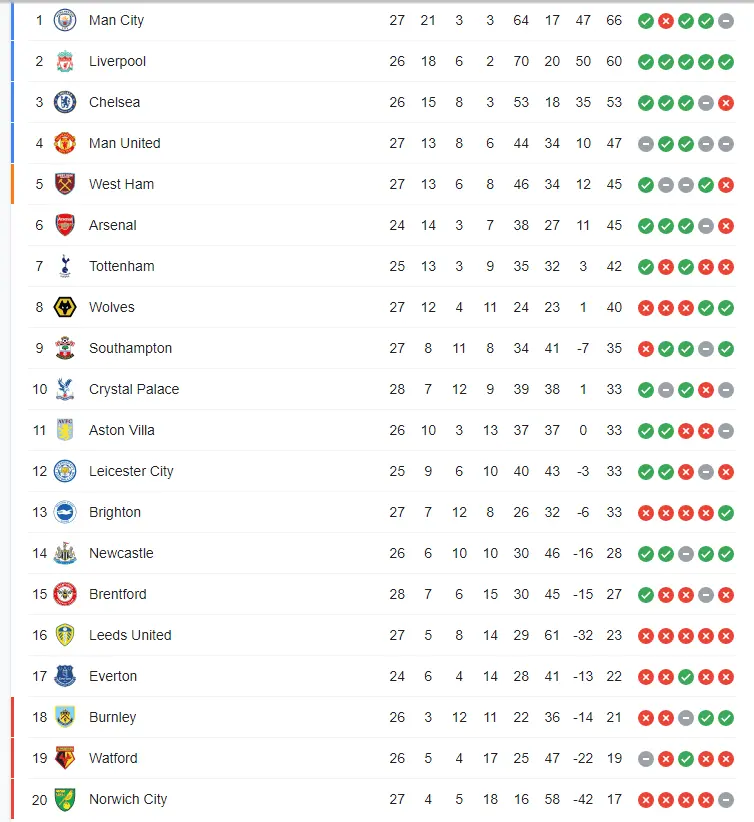Click the Man City club crest
Viewport: 754px width, 822px height.
pos(65,20)
